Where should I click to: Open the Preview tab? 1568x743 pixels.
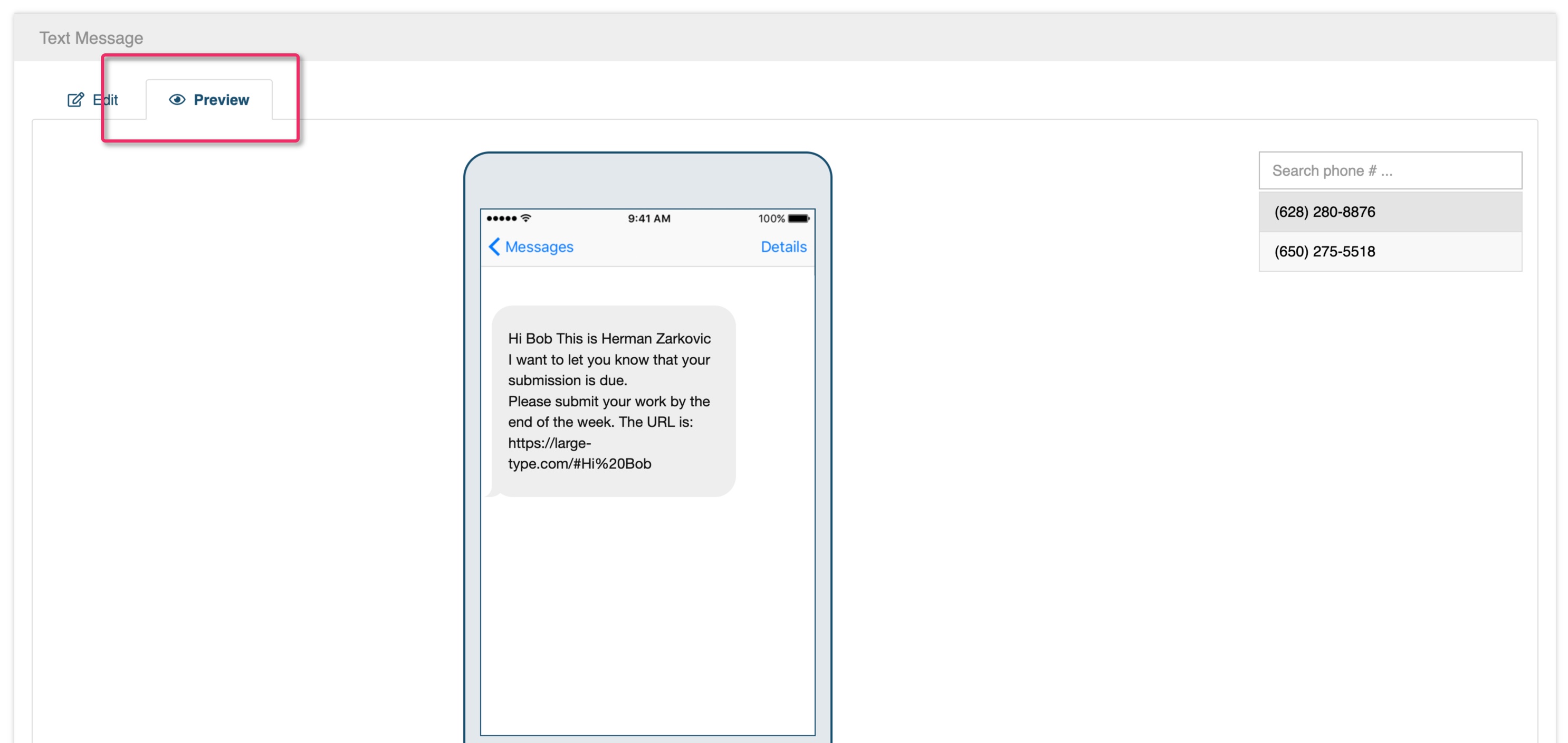[209, 100]
